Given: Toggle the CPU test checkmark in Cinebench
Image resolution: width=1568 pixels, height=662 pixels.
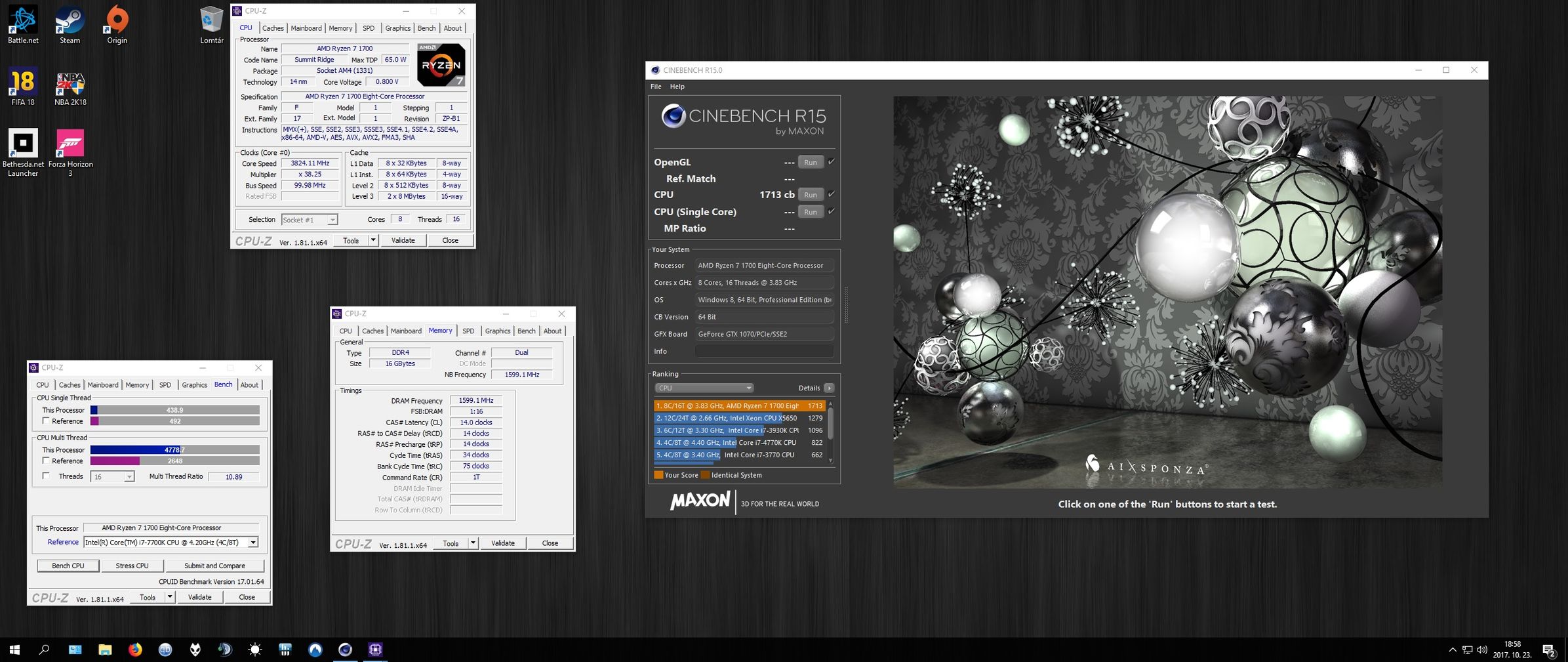Looking at the screenshot, I should click(x=831, y=194).
